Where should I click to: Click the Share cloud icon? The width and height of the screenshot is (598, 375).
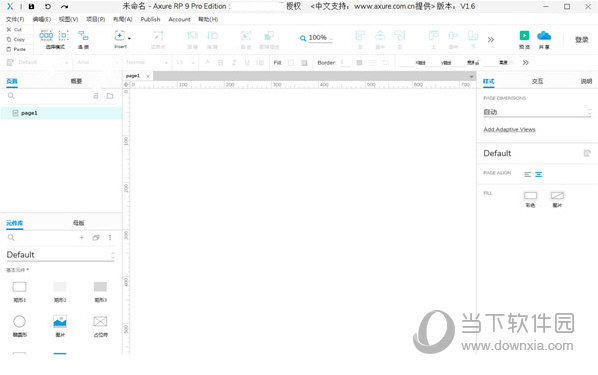tap(544, 35)
